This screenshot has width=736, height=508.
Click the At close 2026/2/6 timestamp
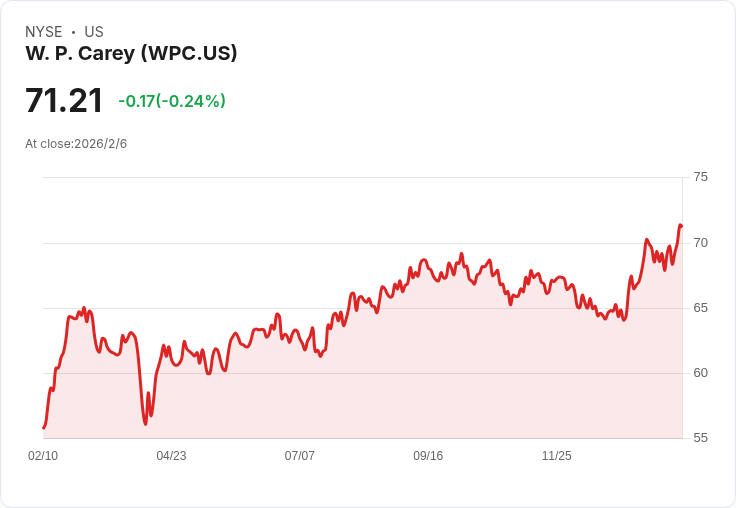tap(76, 144)
